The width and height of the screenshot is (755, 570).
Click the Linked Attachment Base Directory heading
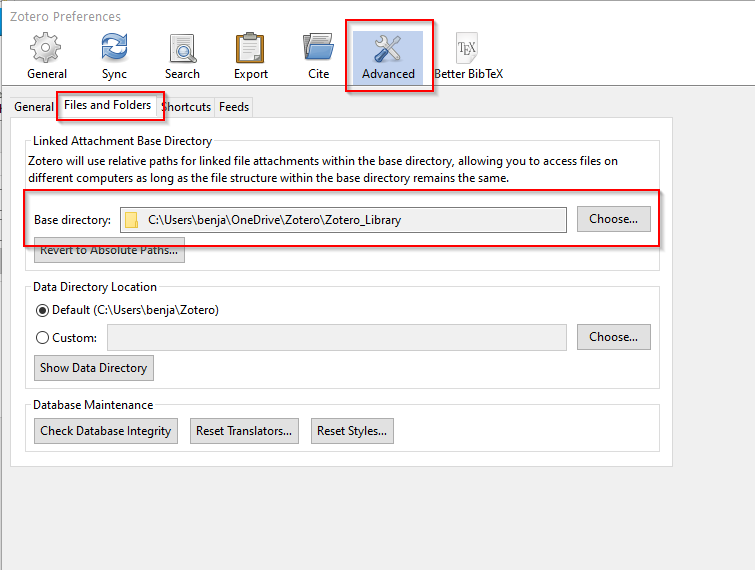[122, 141]
